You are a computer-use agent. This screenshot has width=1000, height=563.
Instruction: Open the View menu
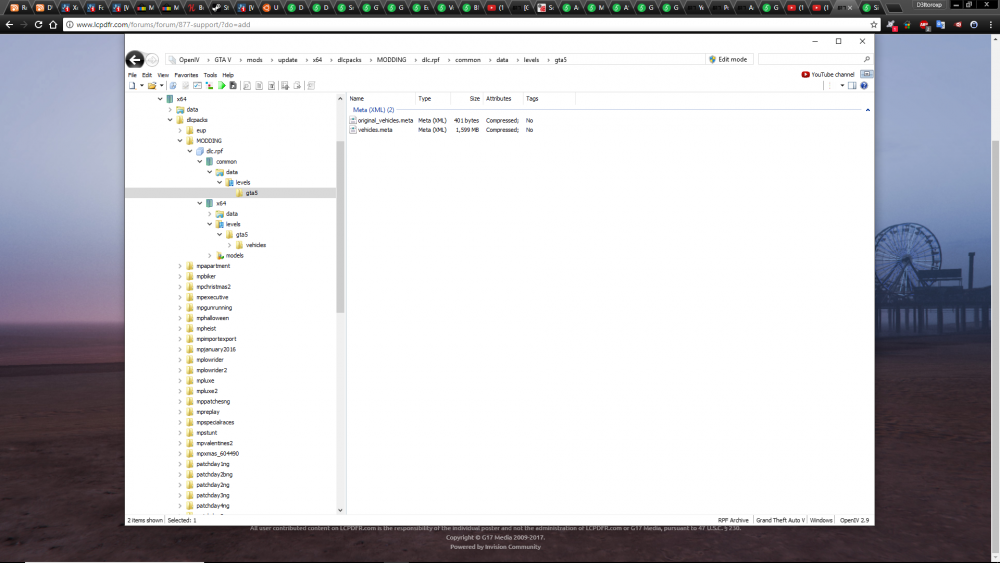click(x=163, y=75)
